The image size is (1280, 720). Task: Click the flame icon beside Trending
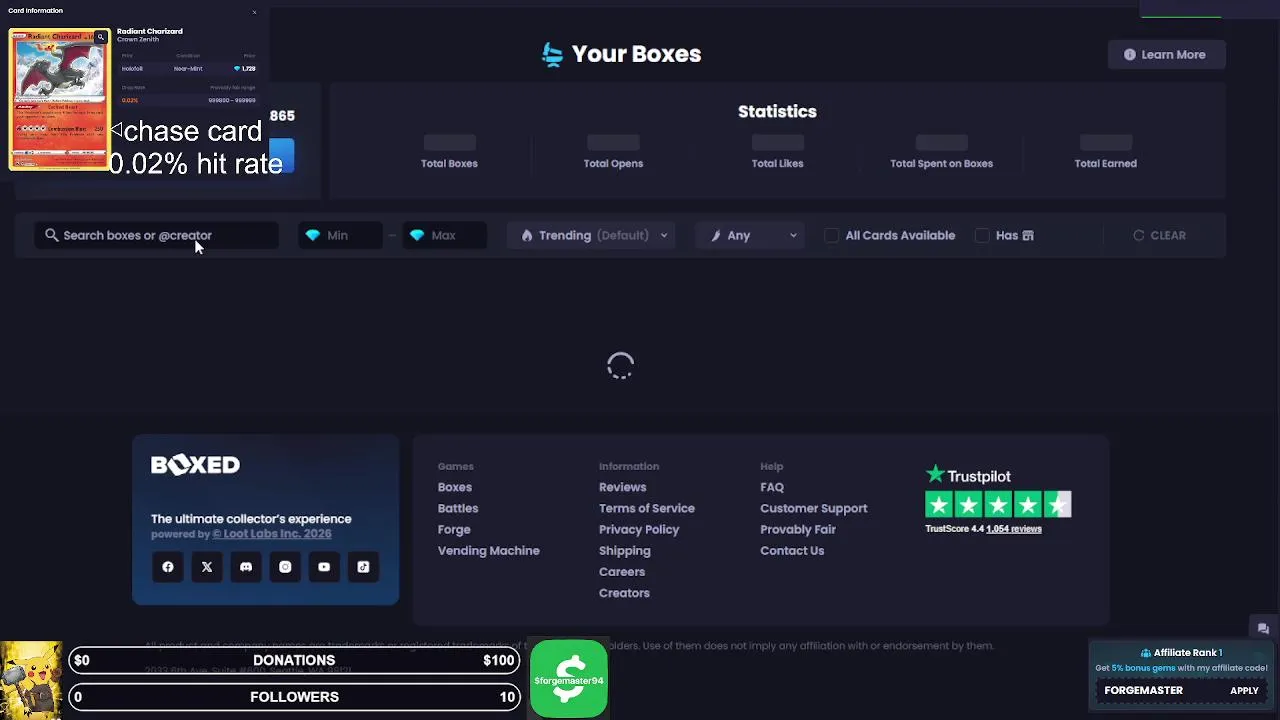(527, 236)
